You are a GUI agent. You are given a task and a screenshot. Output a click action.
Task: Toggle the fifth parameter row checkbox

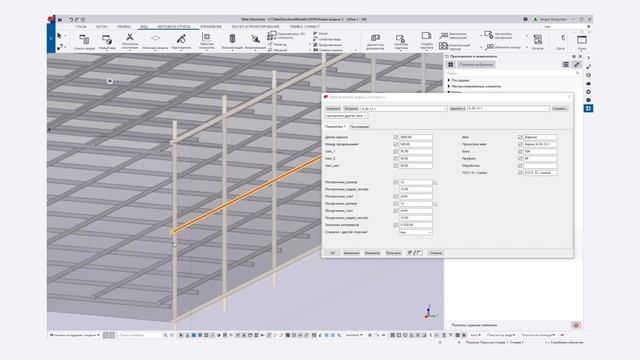coord(396,166)
